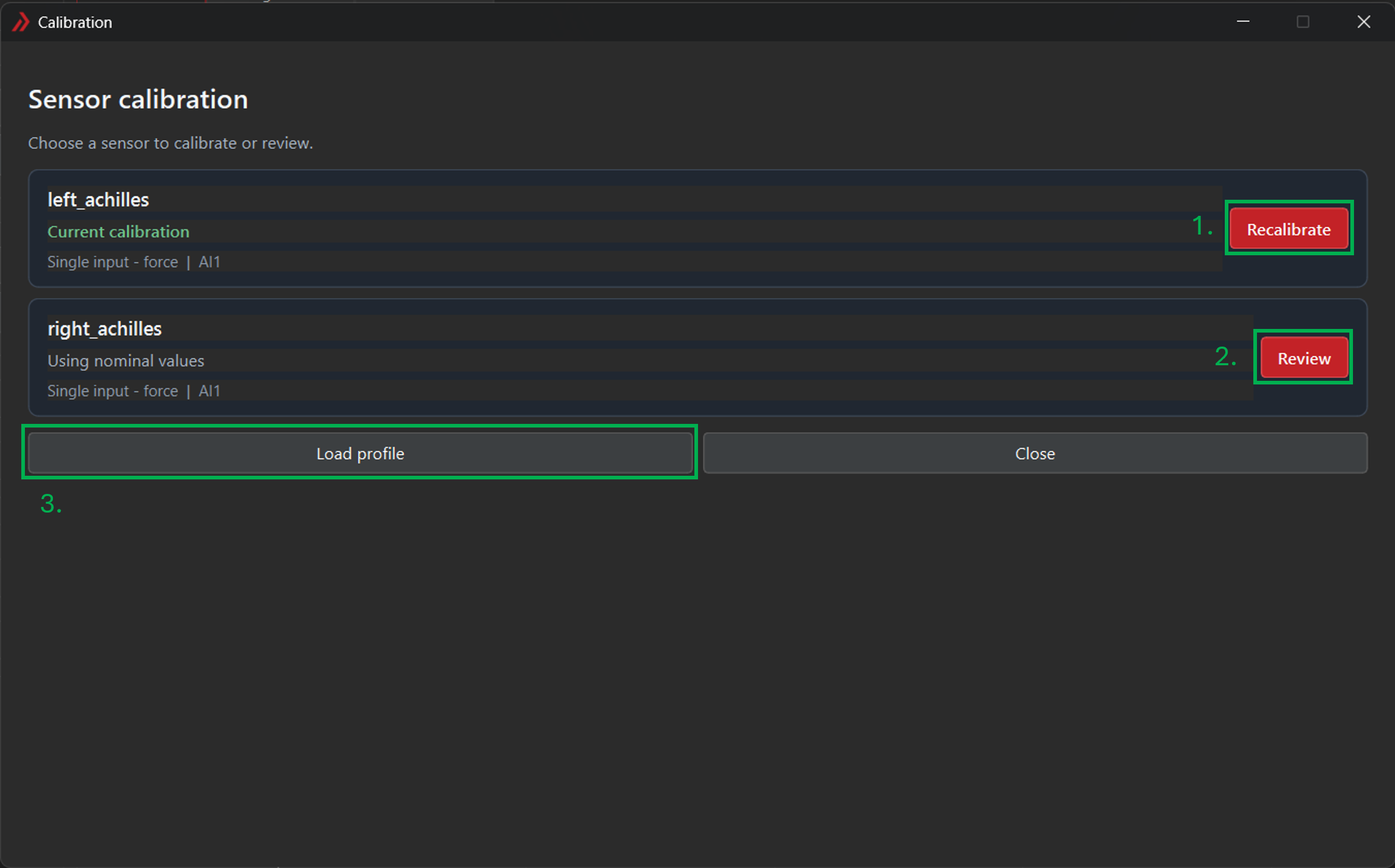
Task: Minimize the Calibration window
Action: [x=1243, y=22]
